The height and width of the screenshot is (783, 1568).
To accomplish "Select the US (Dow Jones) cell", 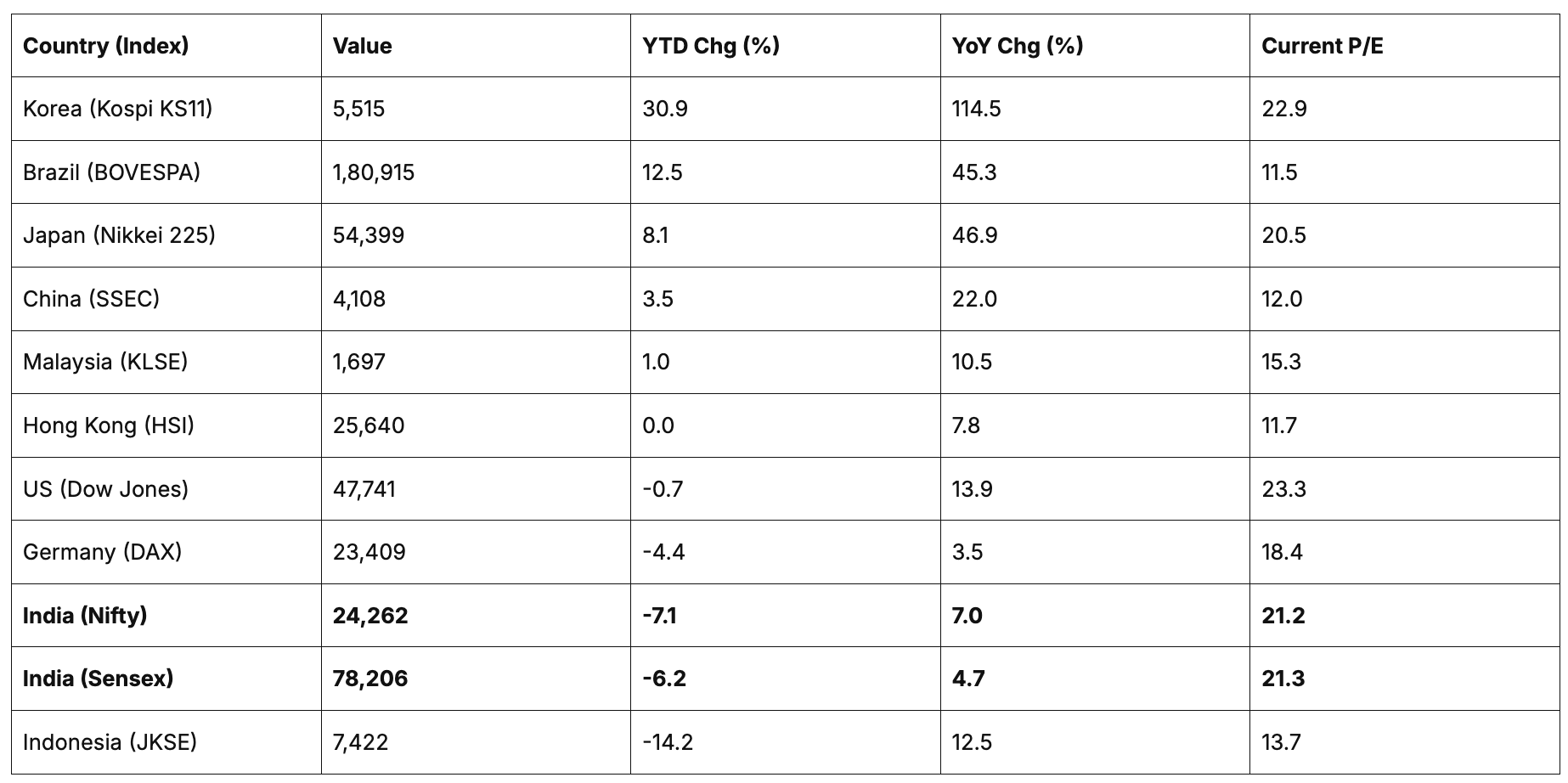I will point(105,489).
